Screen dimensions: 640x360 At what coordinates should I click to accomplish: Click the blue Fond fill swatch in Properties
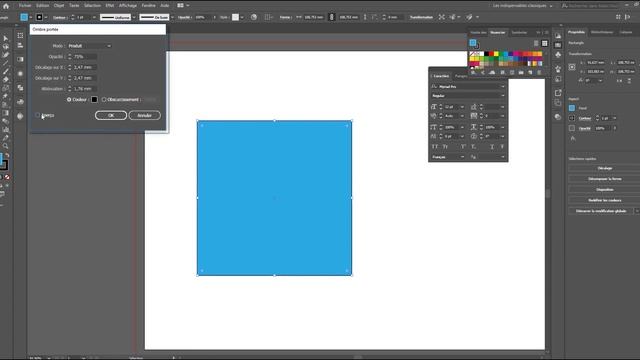[x=572, y=108]
